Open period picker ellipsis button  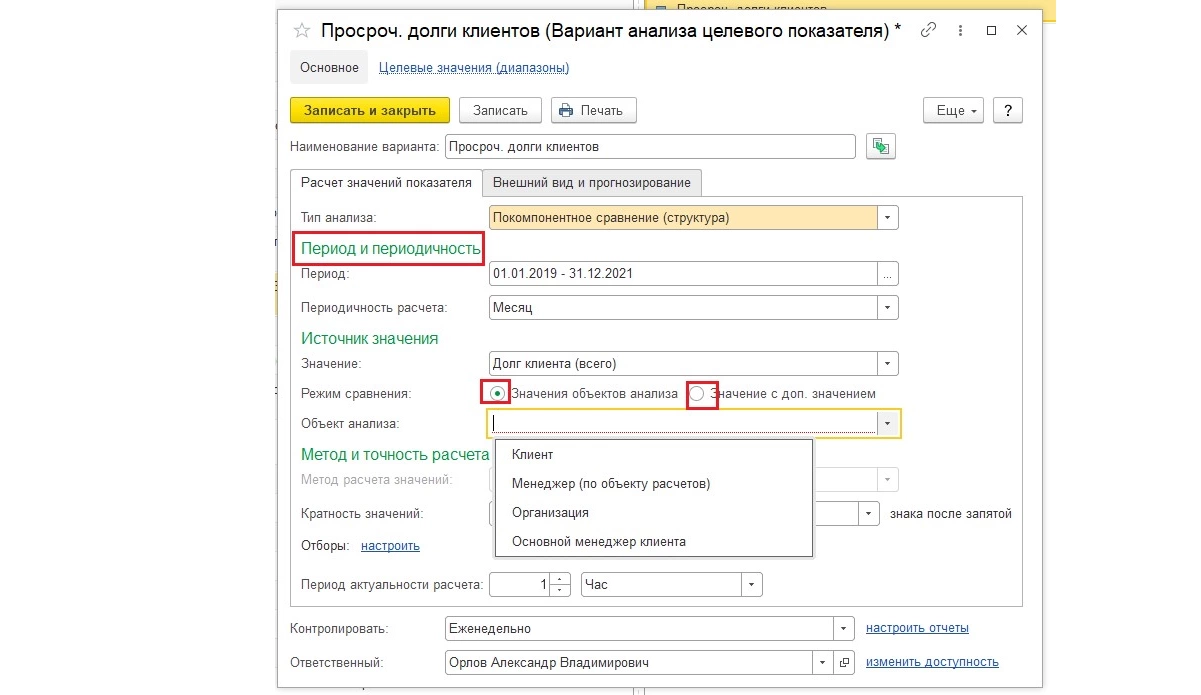pyautogui.click(x=888, y=274)
